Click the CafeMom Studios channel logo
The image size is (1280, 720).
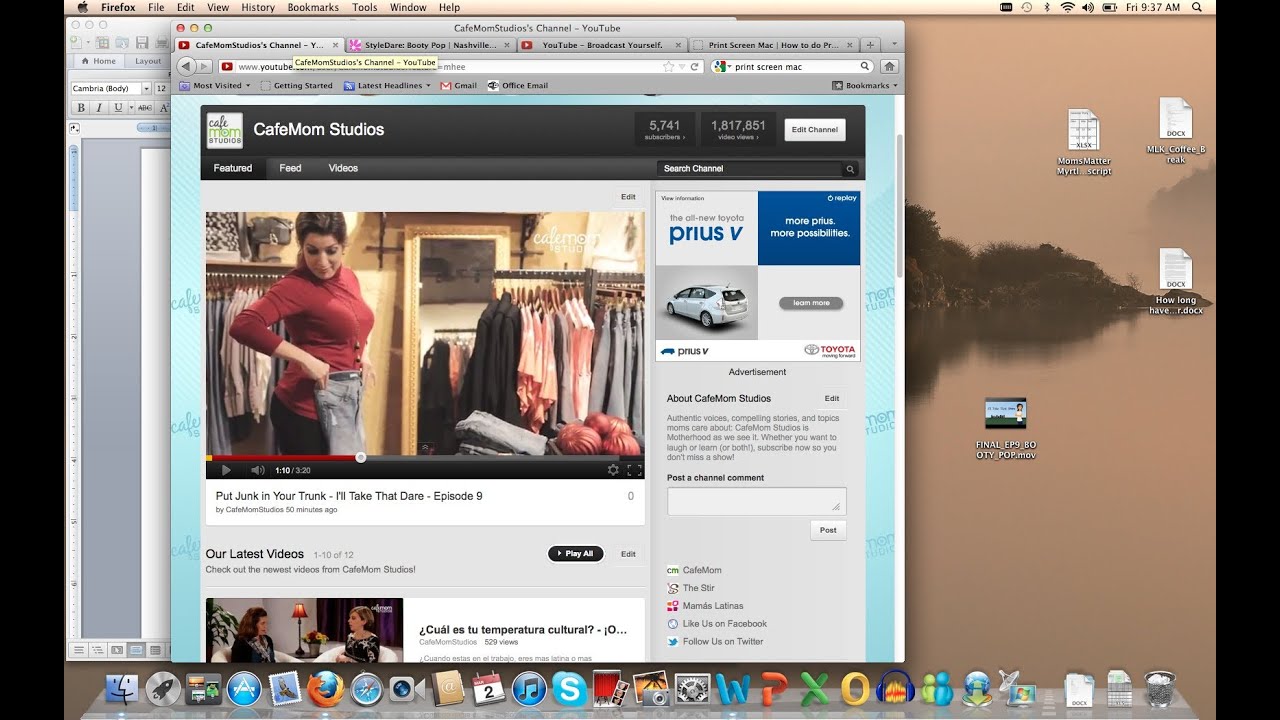[x=224, y=130]
